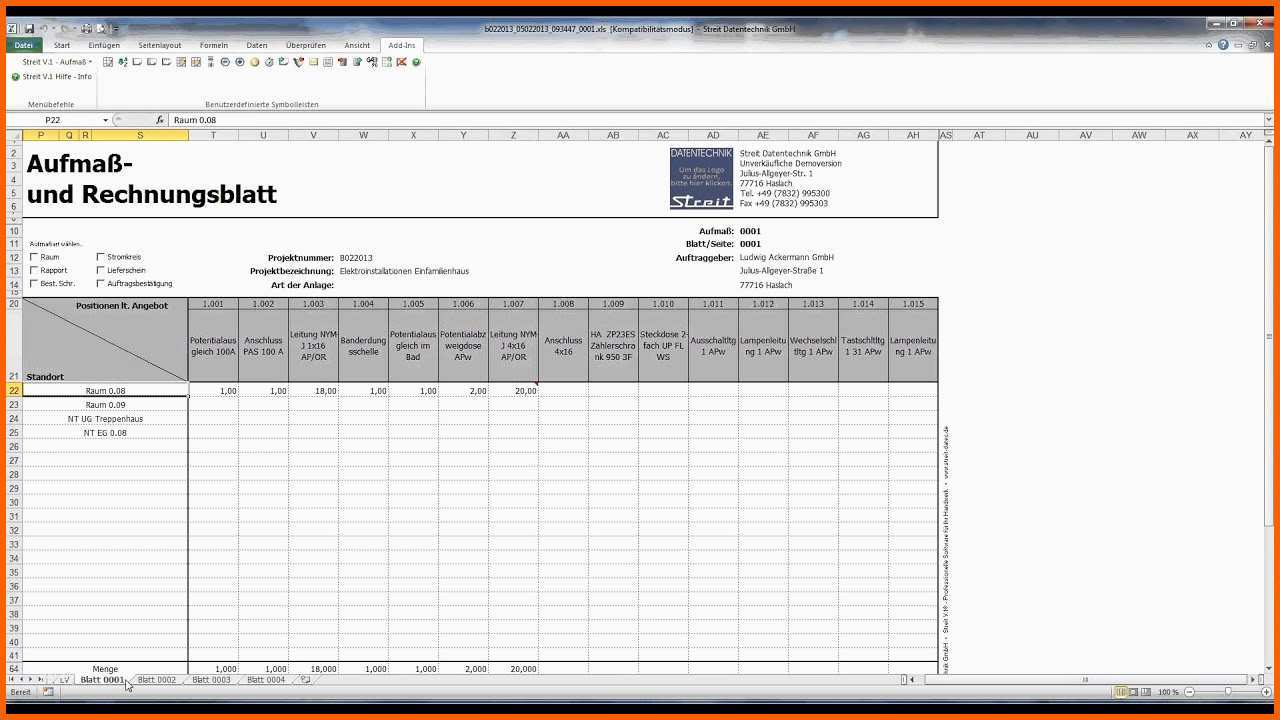Click the first grid icon in custom toolbar

coord(108,62)
